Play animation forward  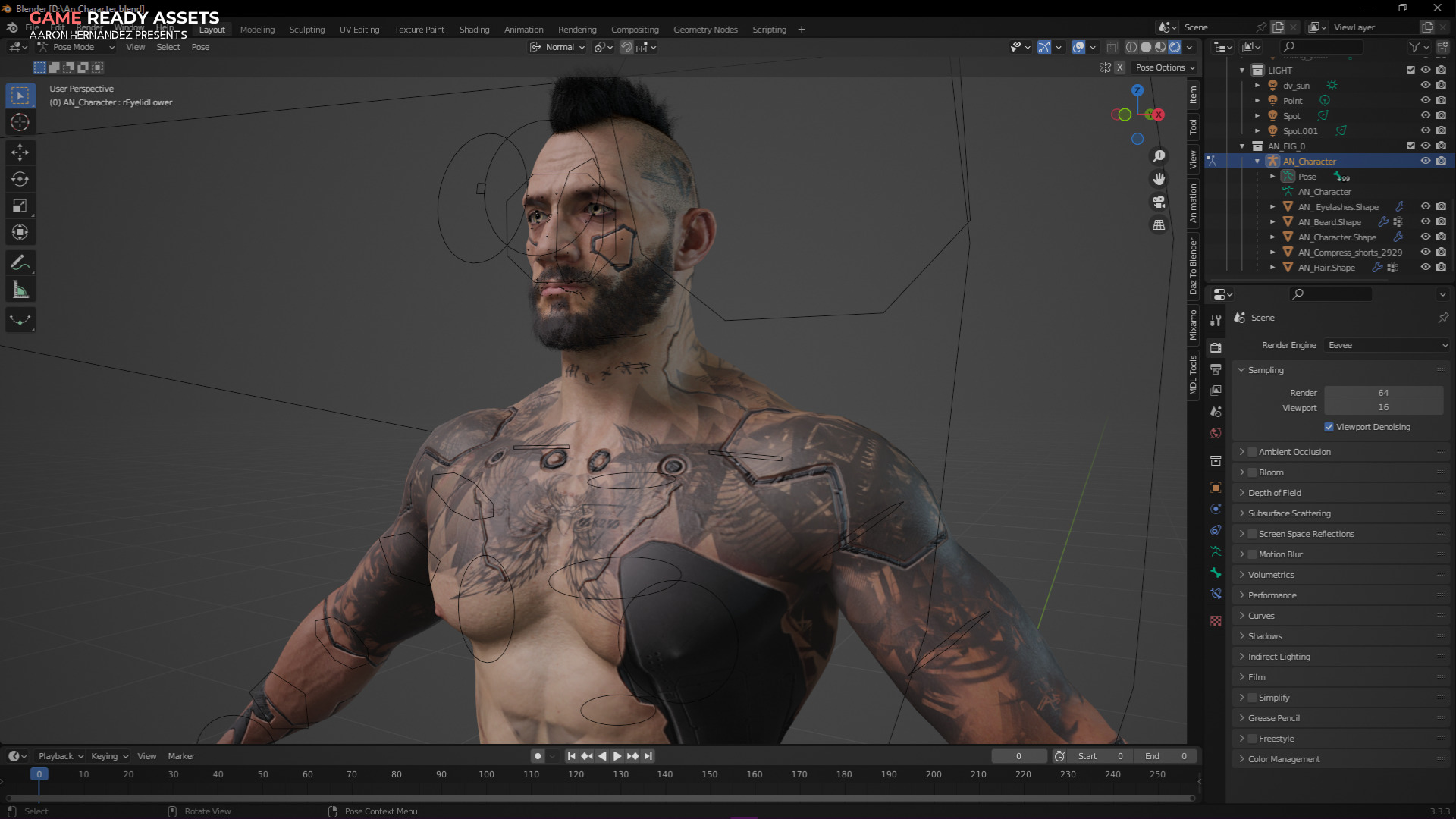[x=617, y=756]
